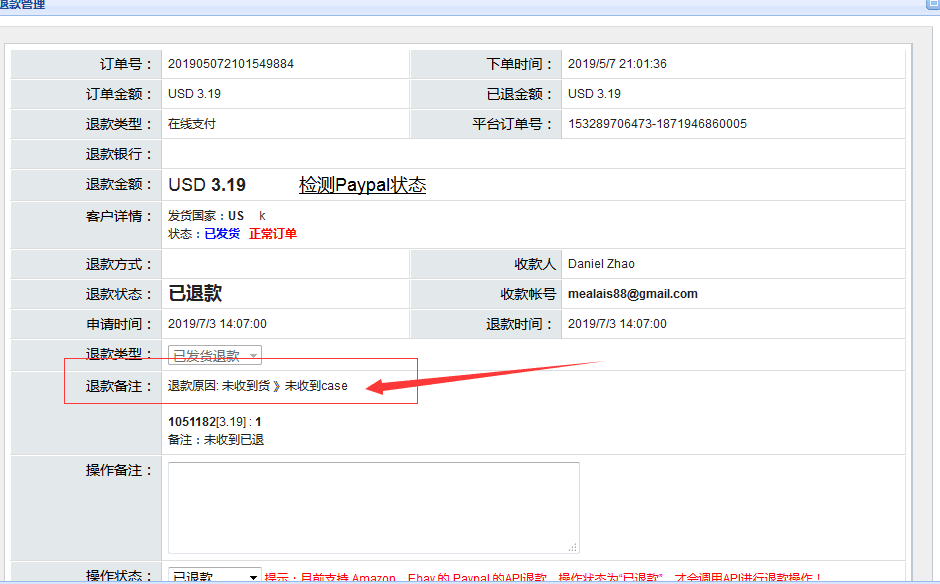The image size is (940, 584).
Task: Click the resize grip of the 操作备注 text area
Action: 573,547
